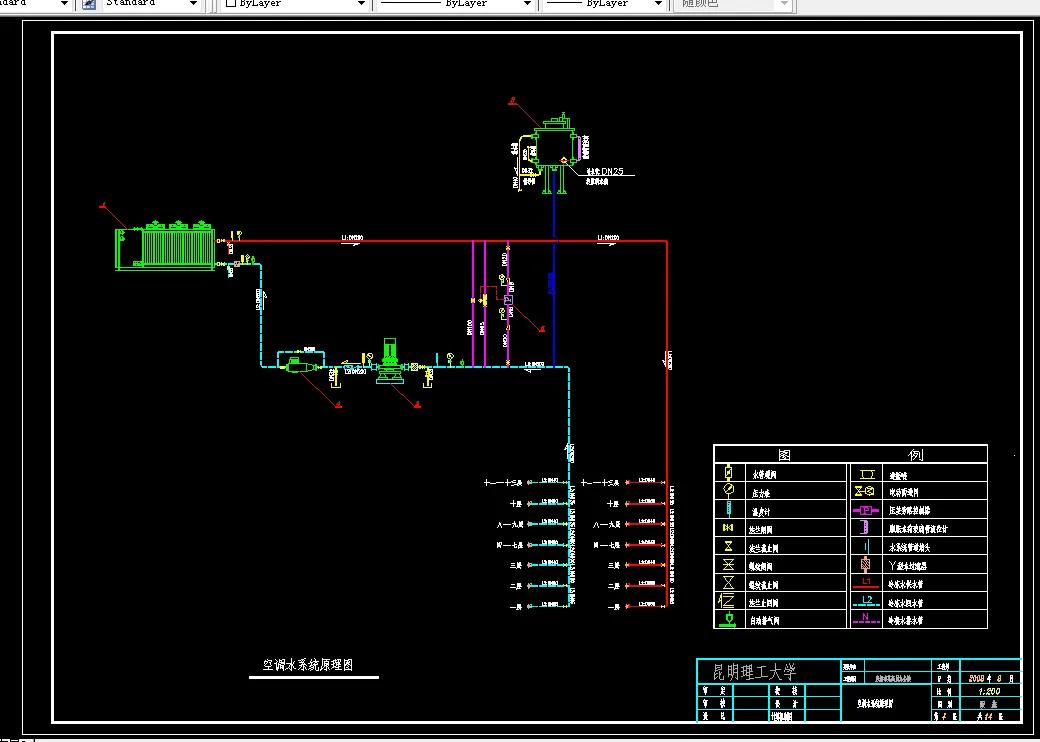Click the greyed-out 随颜色 plot style dropdown

[x=732, y=3]
